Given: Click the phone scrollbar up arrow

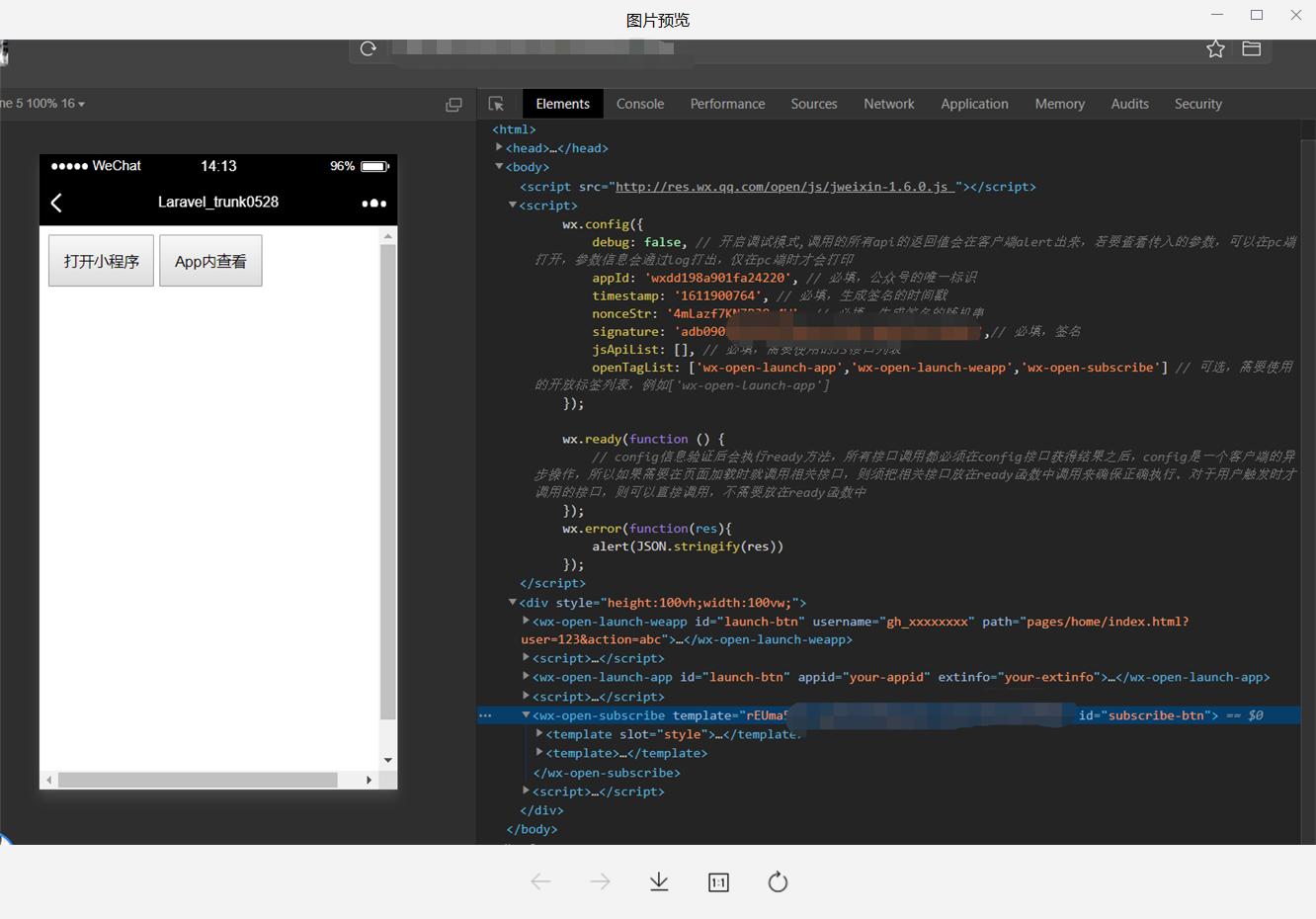Looking at the screenshot, I should [x=388, y=236].
